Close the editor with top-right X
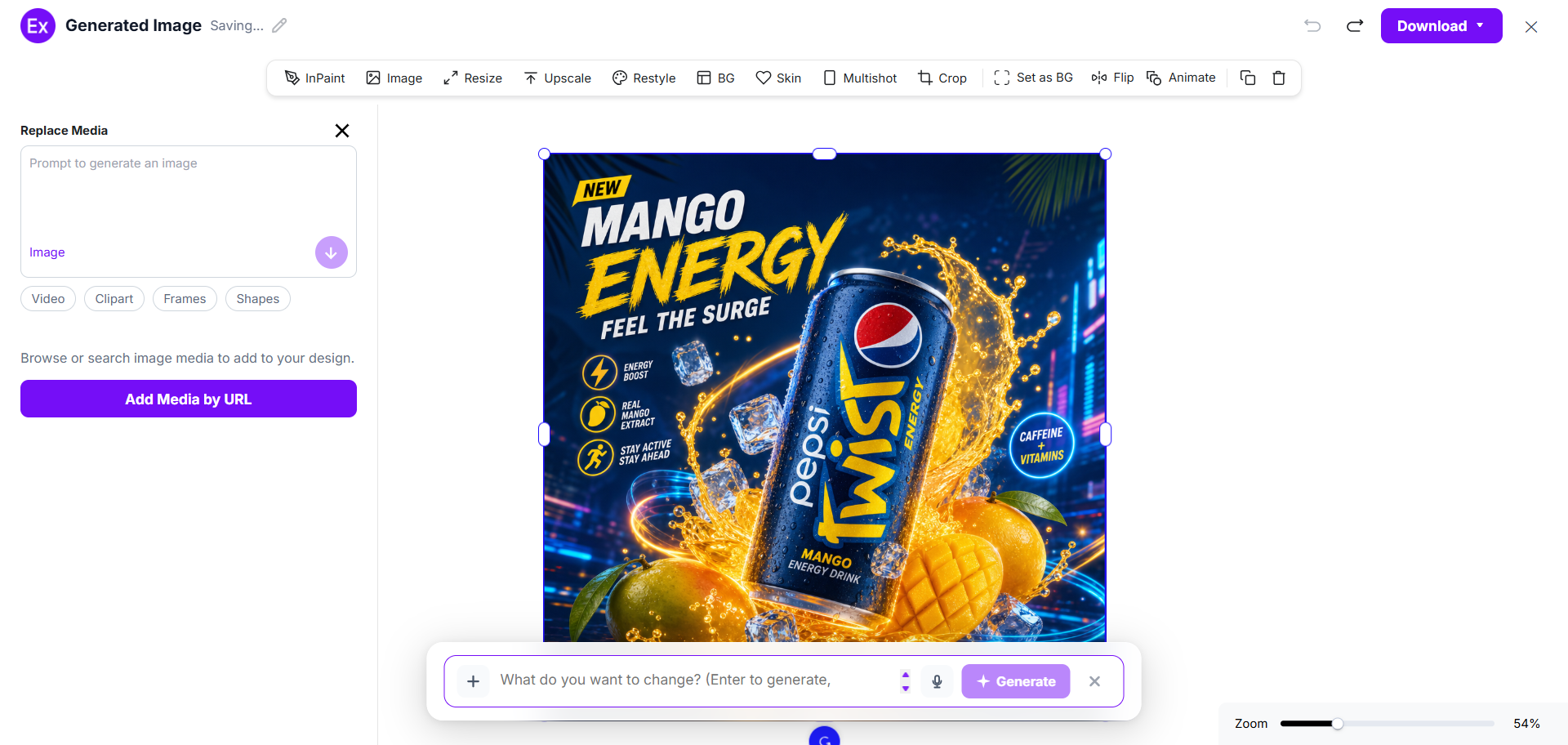The height and width of the screenshot is (745, 1568). pyautogui.click(x=1531, y=26)
